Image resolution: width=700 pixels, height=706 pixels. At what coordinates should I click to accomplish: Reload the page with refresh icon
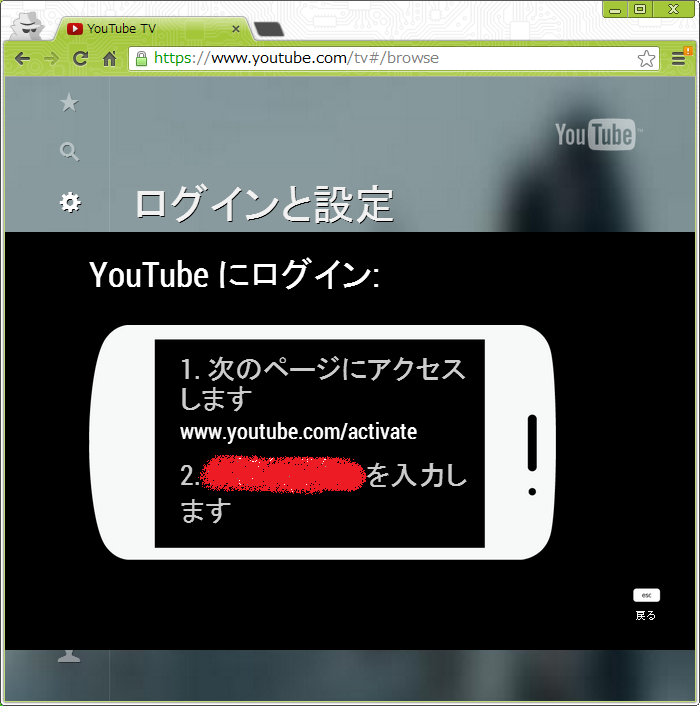coord(81,59)
